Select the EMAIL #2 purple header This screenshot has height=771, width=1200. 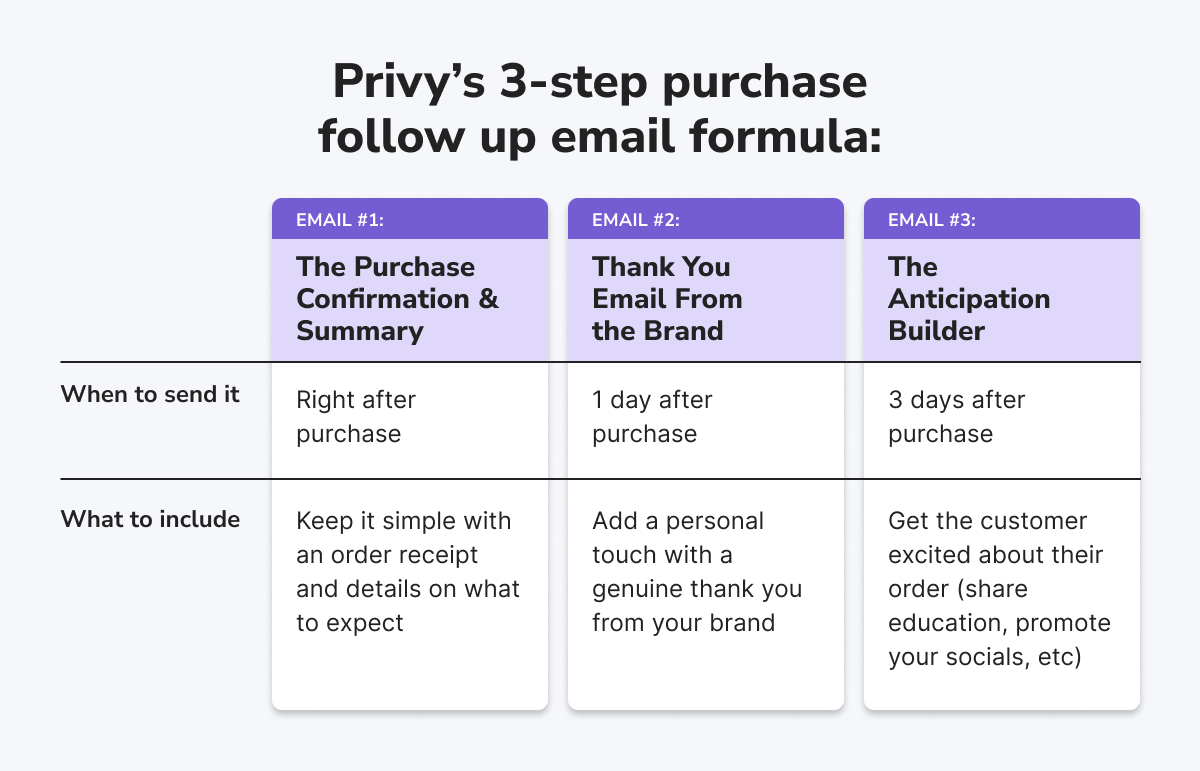(x=706, y=219)
